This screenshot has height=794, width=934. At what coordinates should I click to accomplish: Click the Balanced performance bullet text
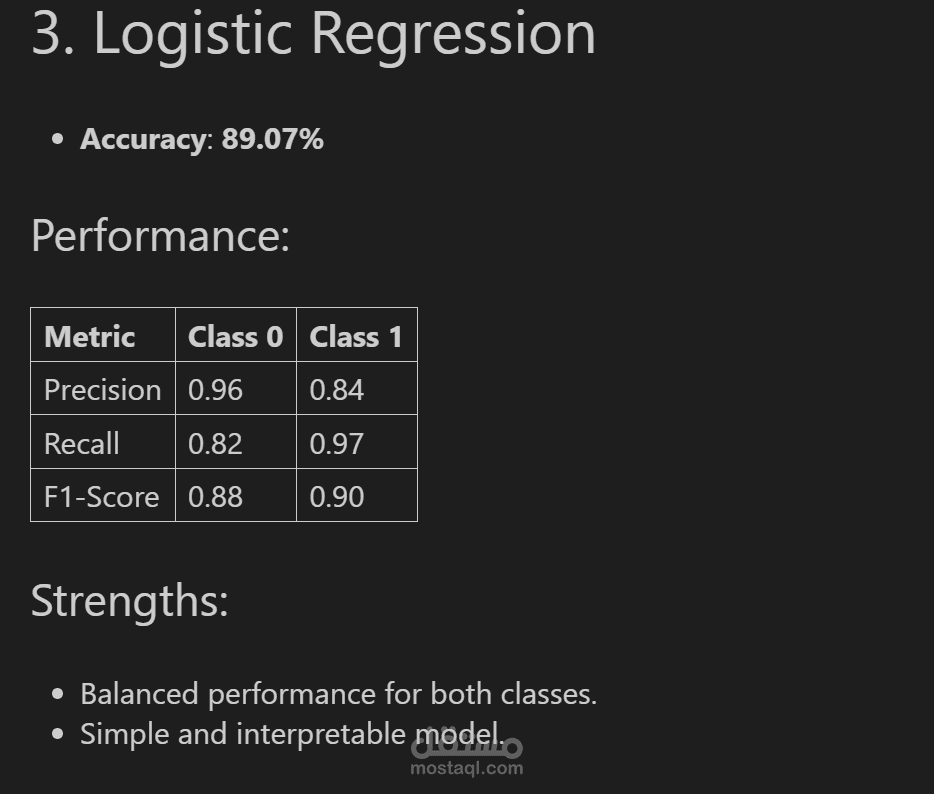(338, 695)
